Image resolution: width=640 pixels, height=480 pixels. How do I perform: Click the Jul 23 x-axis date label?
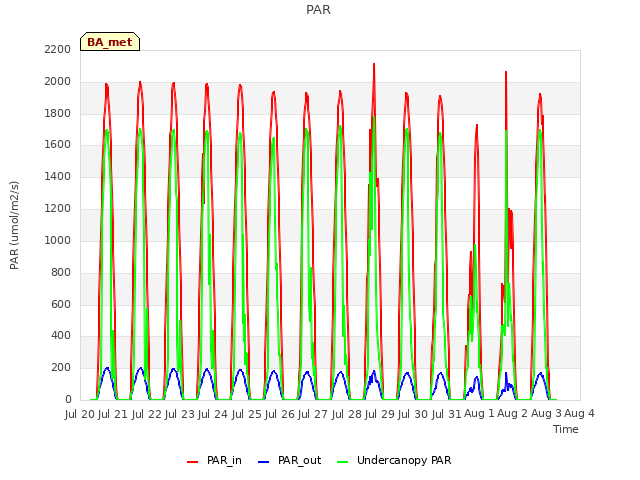[180, 414]
